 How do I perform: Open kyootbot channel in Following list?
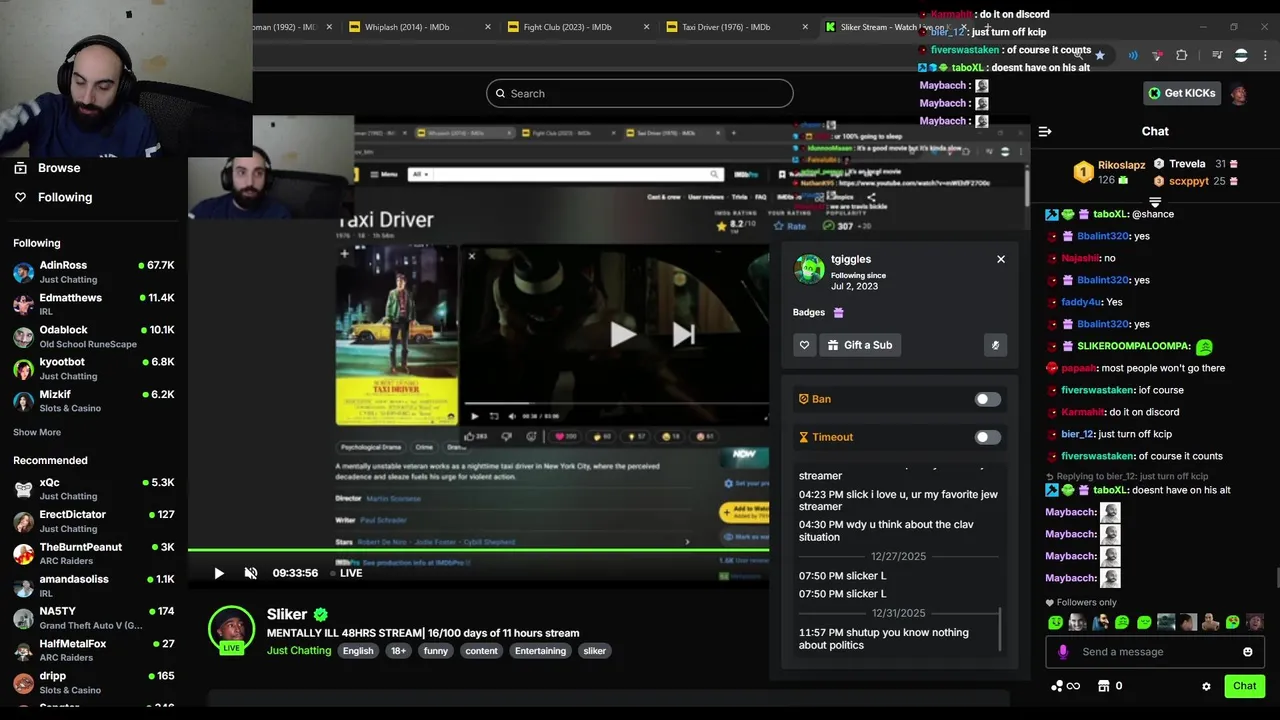pos(94,368)
